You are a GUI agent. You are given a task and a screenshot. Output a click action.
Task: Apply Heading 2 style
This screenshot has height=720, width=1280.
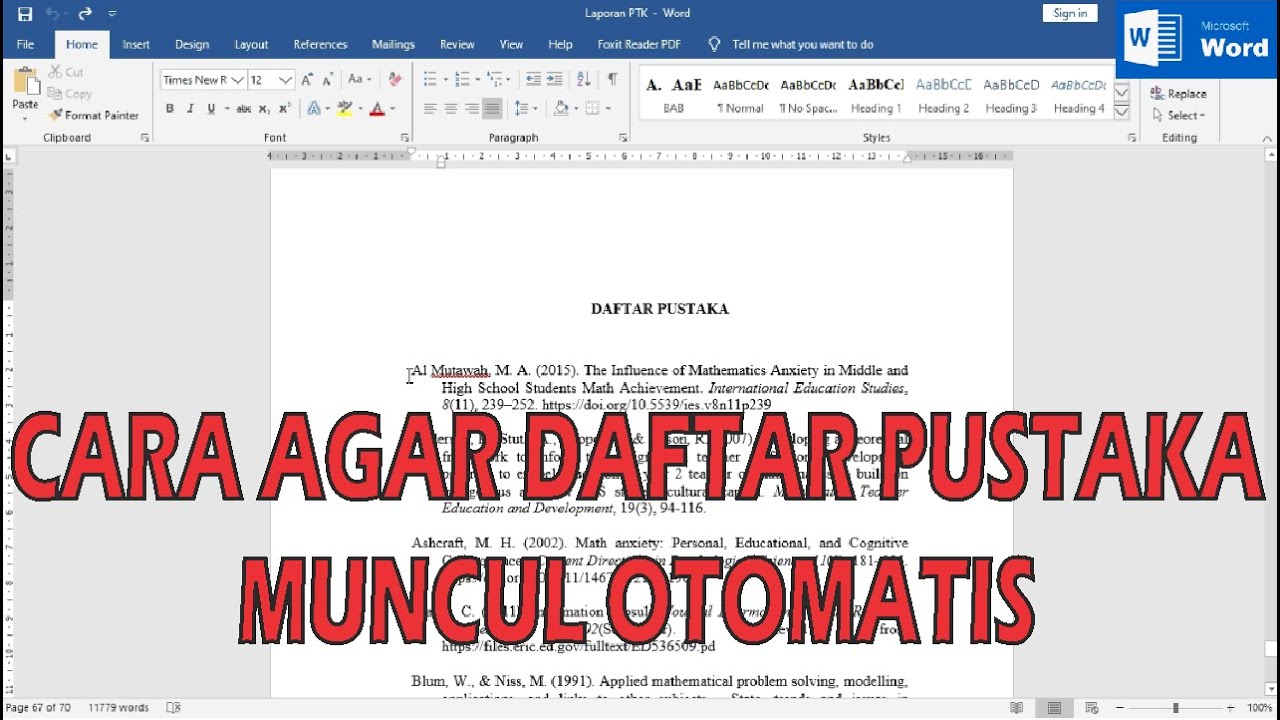[944, 96]
